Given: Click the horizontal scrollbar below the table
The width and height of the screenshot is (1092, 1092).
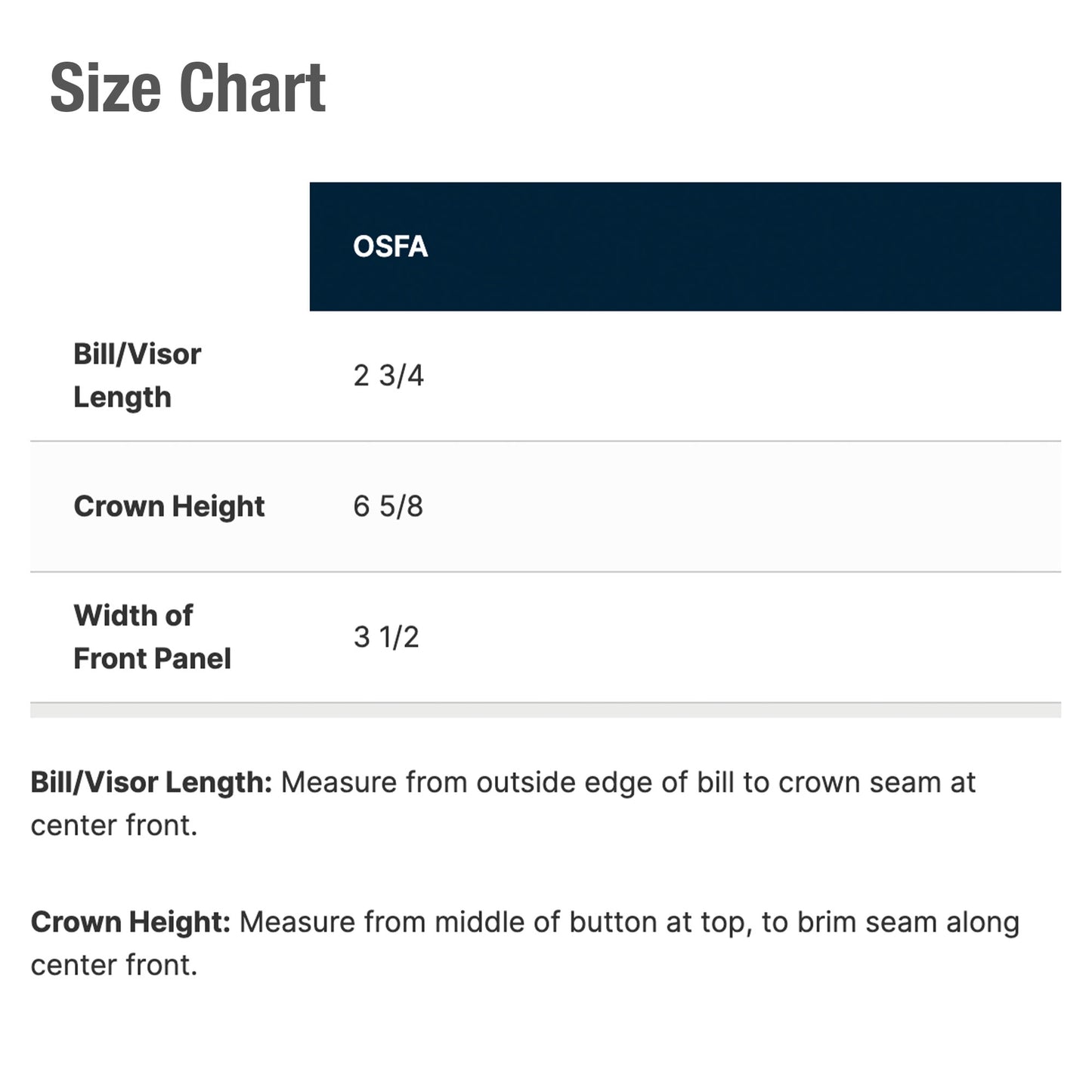Looking at the screenshot, I should point(546,710).
